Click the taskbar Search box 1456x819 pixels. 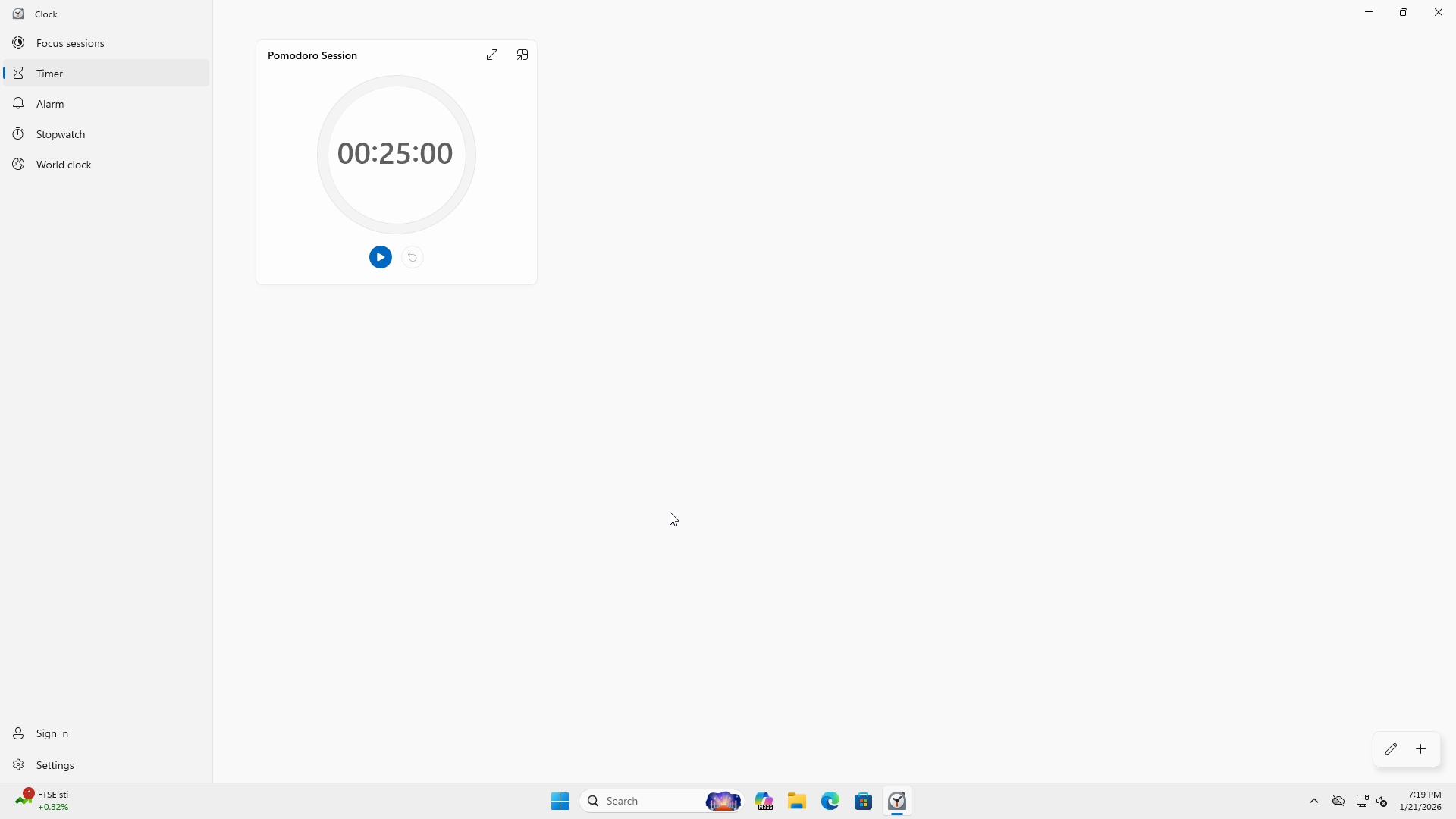(x=645, y=801)
